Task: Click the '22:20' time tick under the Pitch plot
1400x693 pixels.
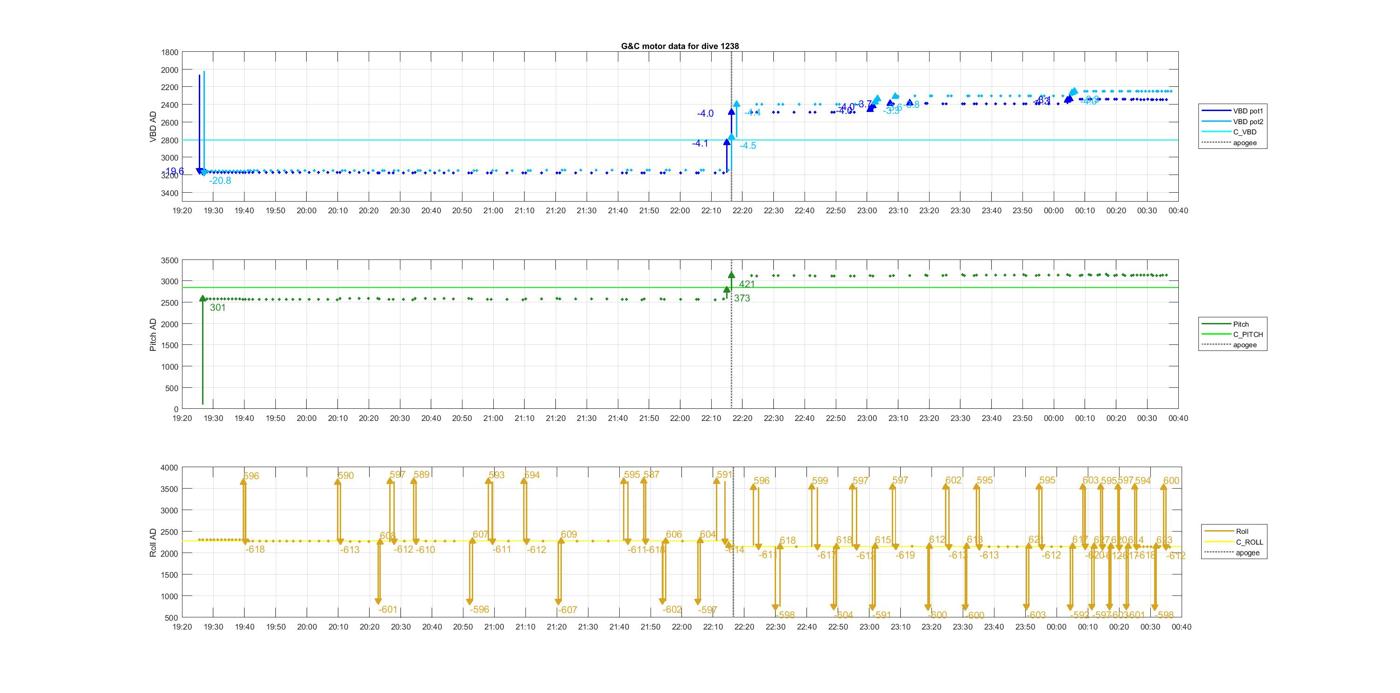Action: pos(742,419)
